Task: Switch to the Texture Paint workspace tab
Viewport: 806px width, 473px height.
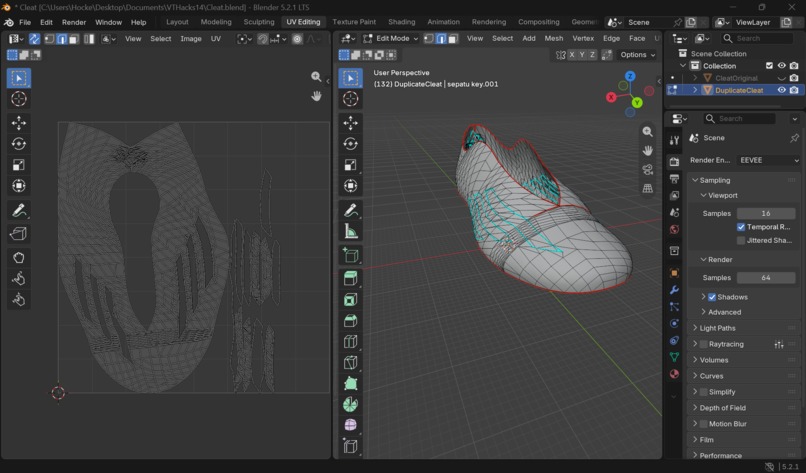Action: click(354, 22)
